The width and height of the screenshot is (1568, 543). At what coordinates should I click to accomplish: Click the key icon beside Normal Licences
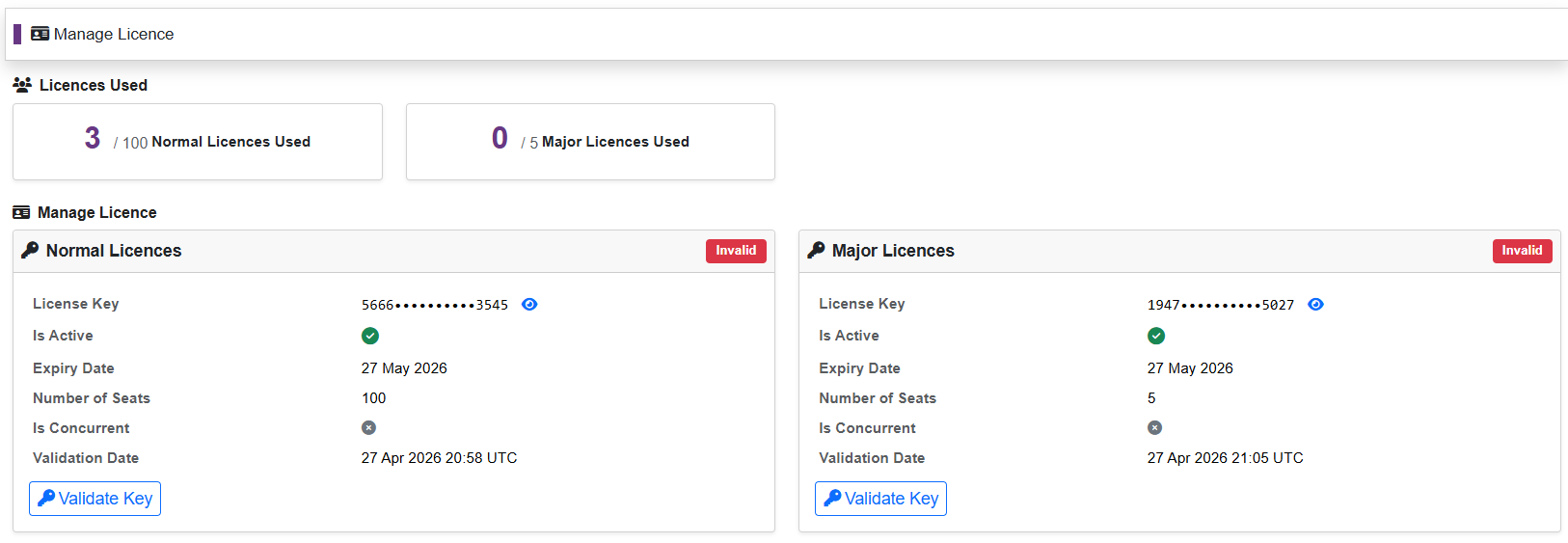[x=30, y=250]
